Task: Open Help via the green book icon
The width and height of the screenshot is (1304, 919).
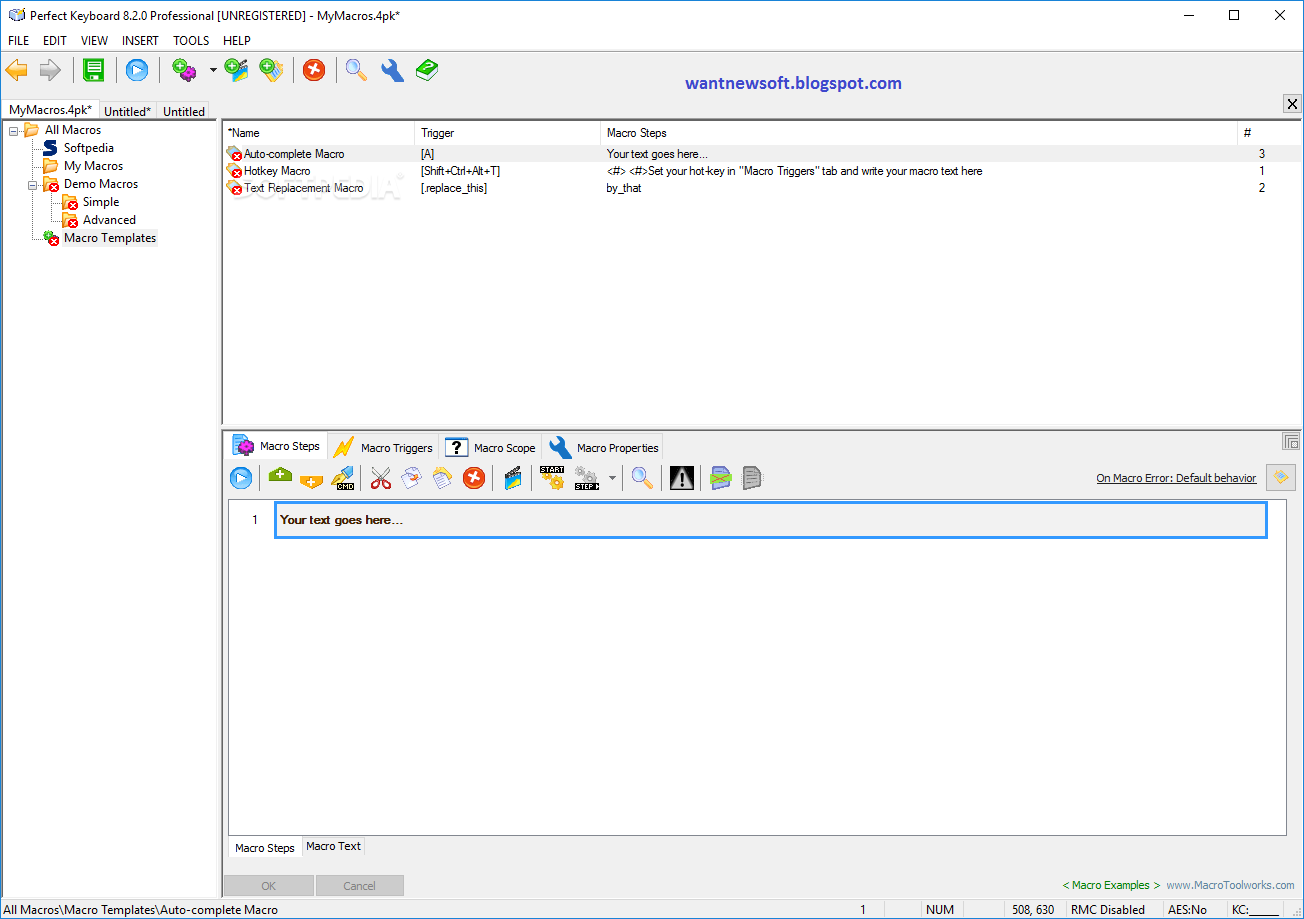Action: (427, 70)
